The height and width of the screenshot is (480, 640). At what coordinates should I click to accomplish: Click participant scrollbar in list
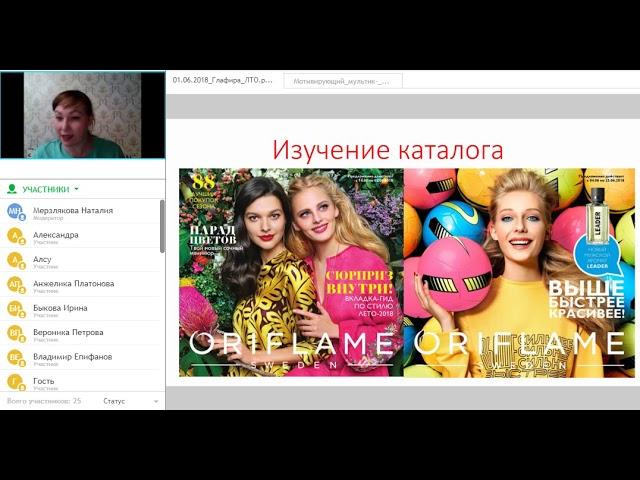tap(162, 227)
